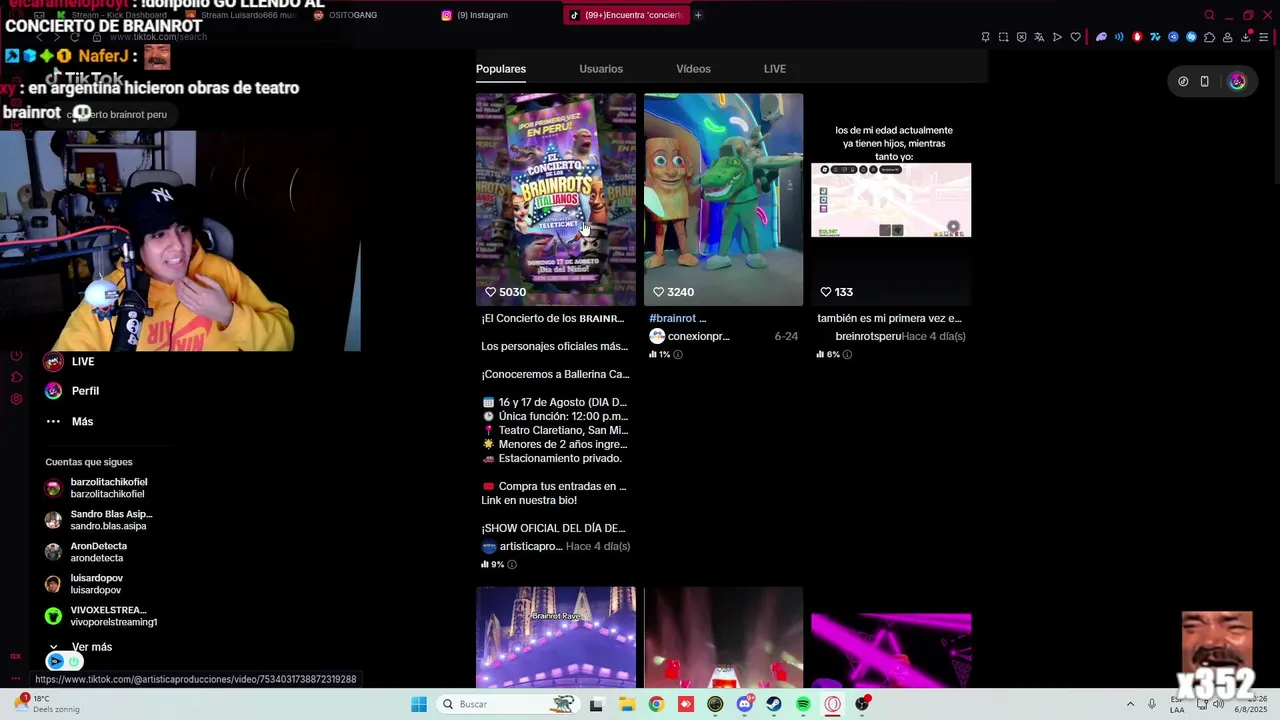The width and height of the screenshot is (1280, 720).
Task: Open the 7TV extension icon
Action: [x=1155, y=37]
